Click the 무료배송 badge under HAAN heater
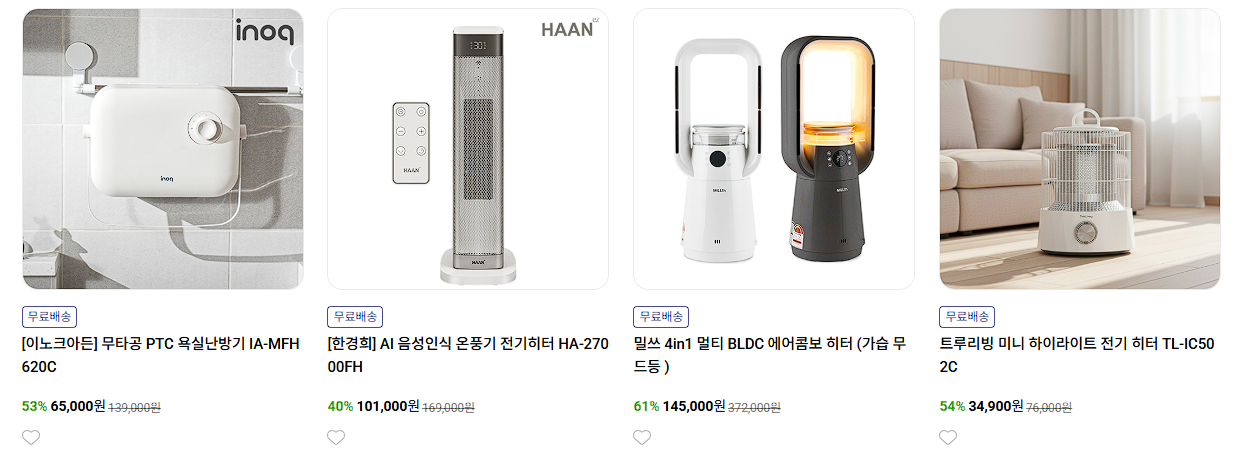The height and width of the screenshot is (453, 1241). click(x=356, y=317)
